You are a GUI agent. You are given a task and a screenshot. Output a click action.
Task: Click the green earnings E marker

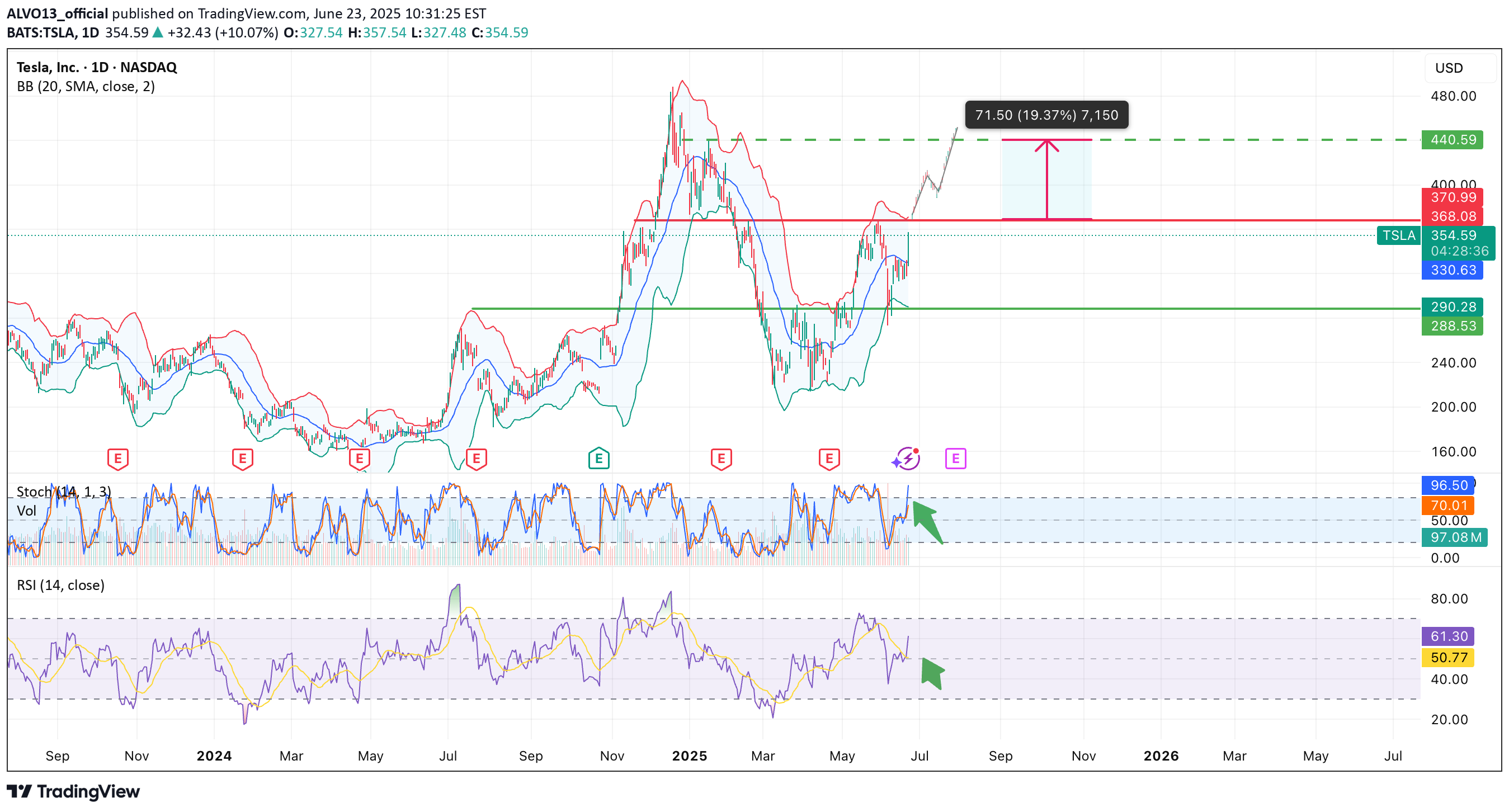pos(598,458)
